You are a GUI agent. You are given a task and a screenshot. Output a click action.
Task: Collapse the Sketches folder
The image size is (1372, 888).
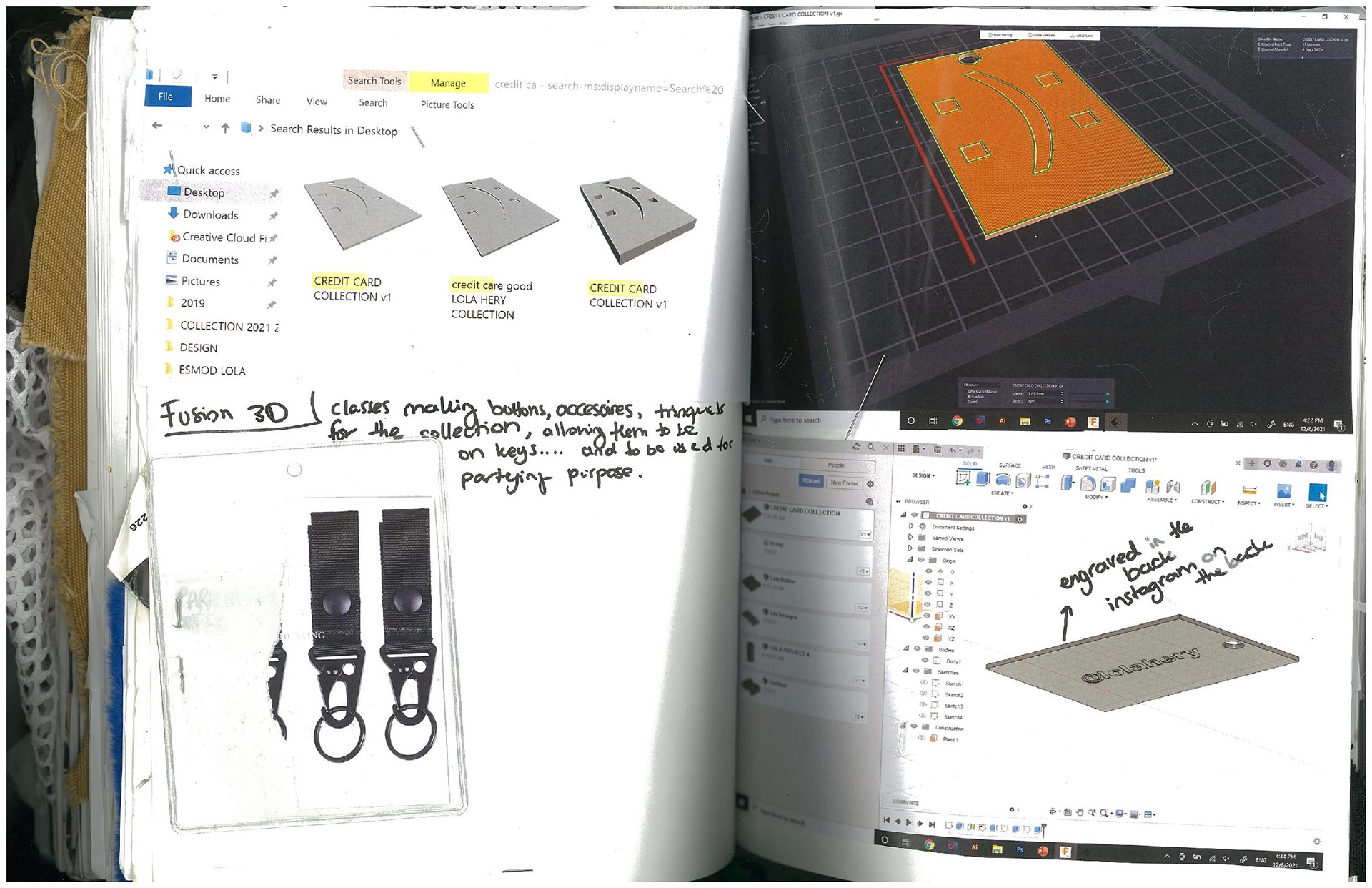[905, 670]
